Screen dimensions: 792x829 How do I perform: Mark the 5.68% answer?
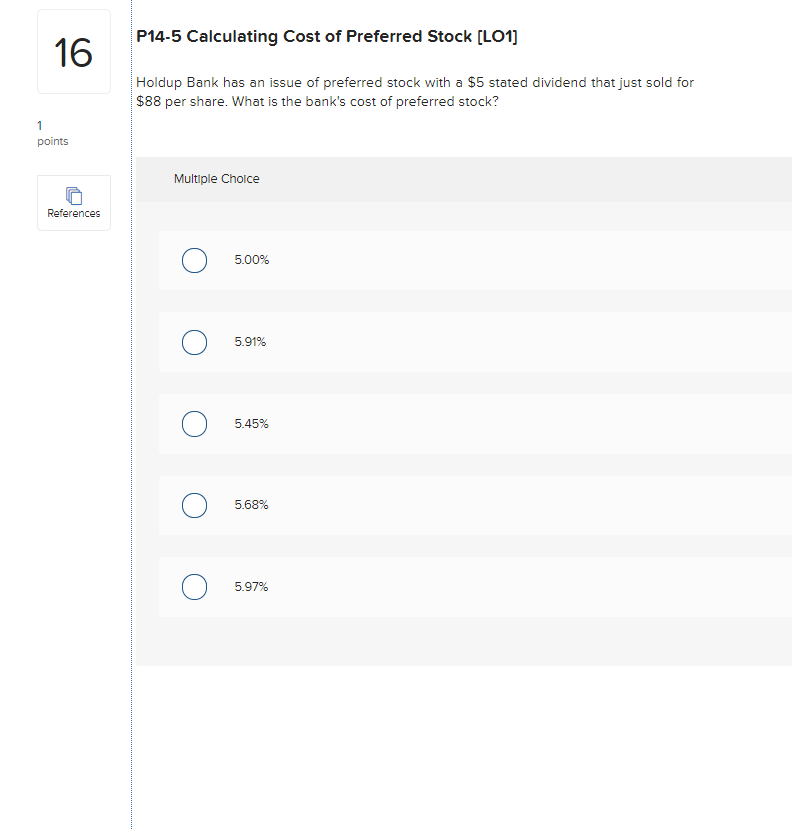click(x=194, y=505)
